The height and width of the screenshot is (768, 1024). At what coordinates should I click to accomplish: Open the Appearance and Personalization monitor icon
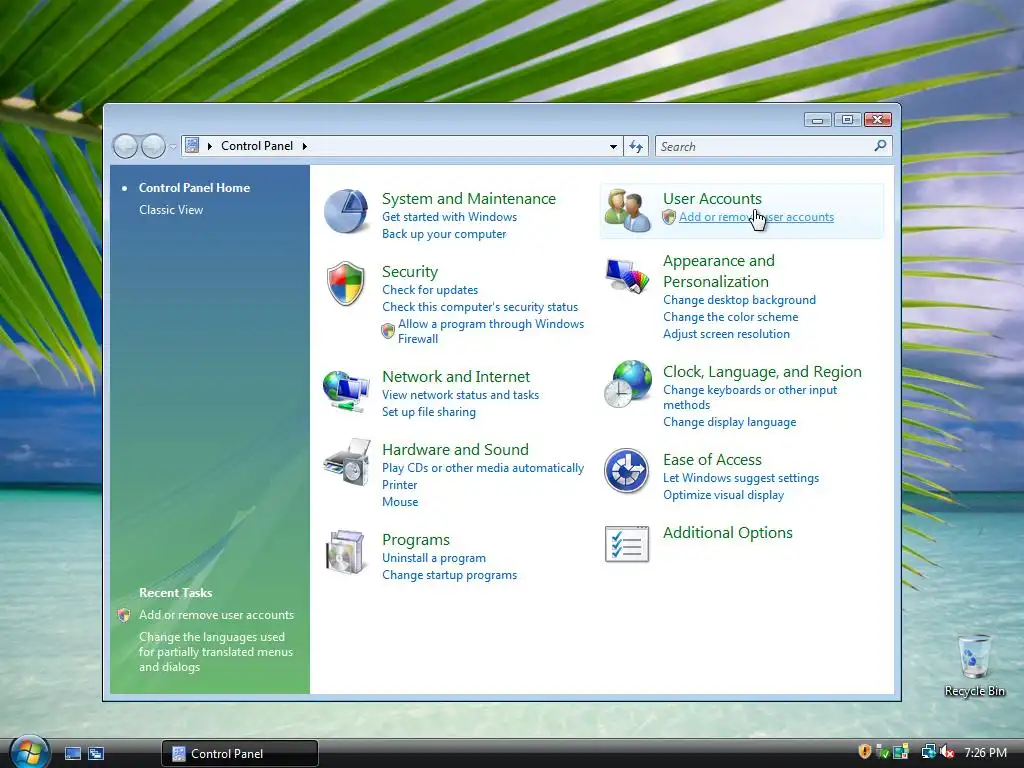pos(627,276)
